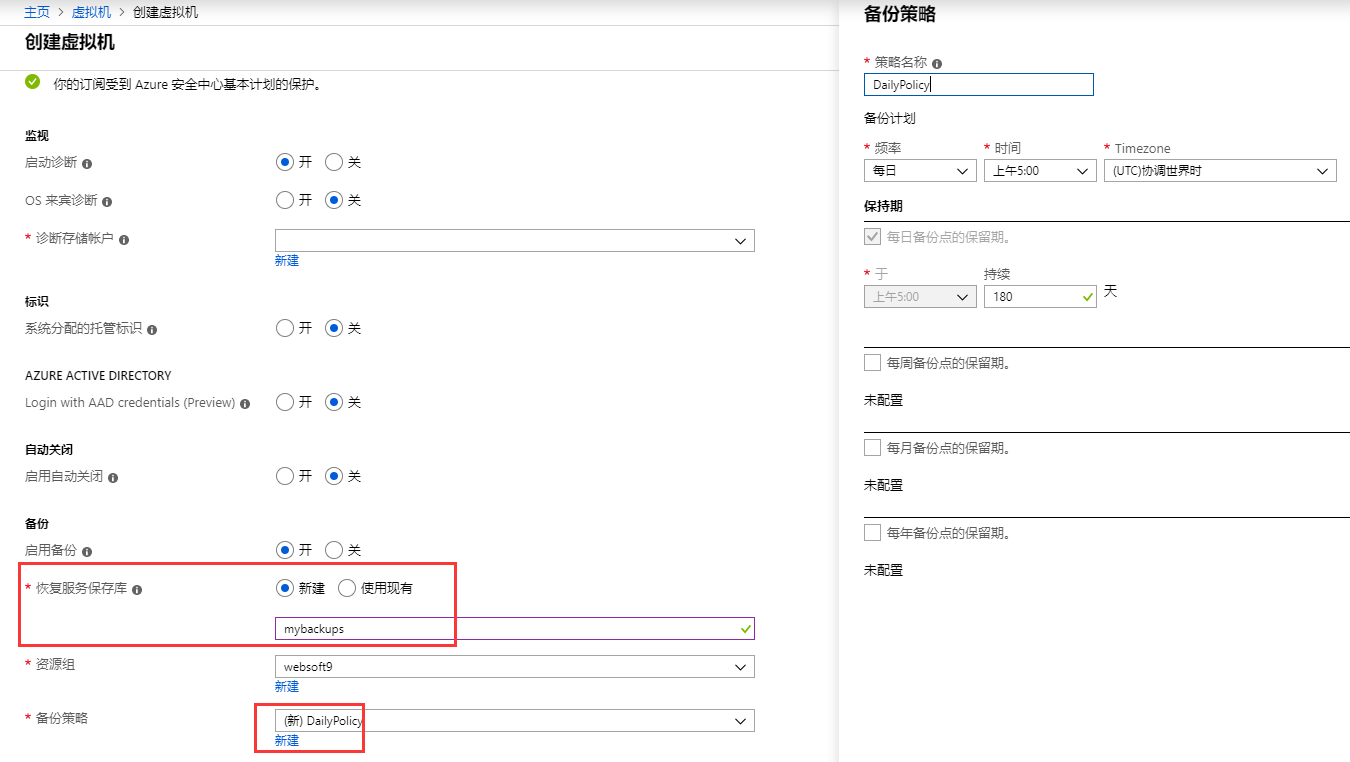This screenshot has height=762, width=1350.
Task: Click info icon next to 启动诊断
Action: 87,163
